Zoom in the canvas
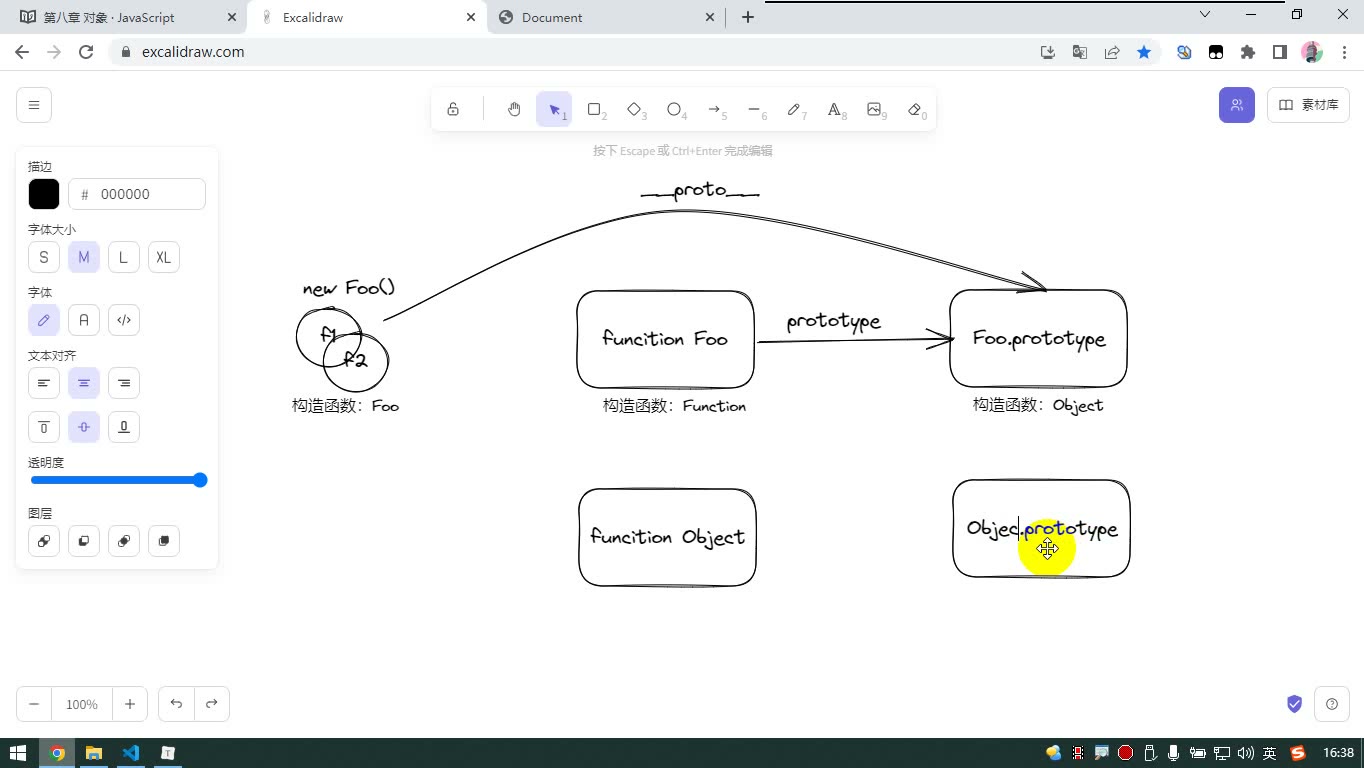 point(130,704)
